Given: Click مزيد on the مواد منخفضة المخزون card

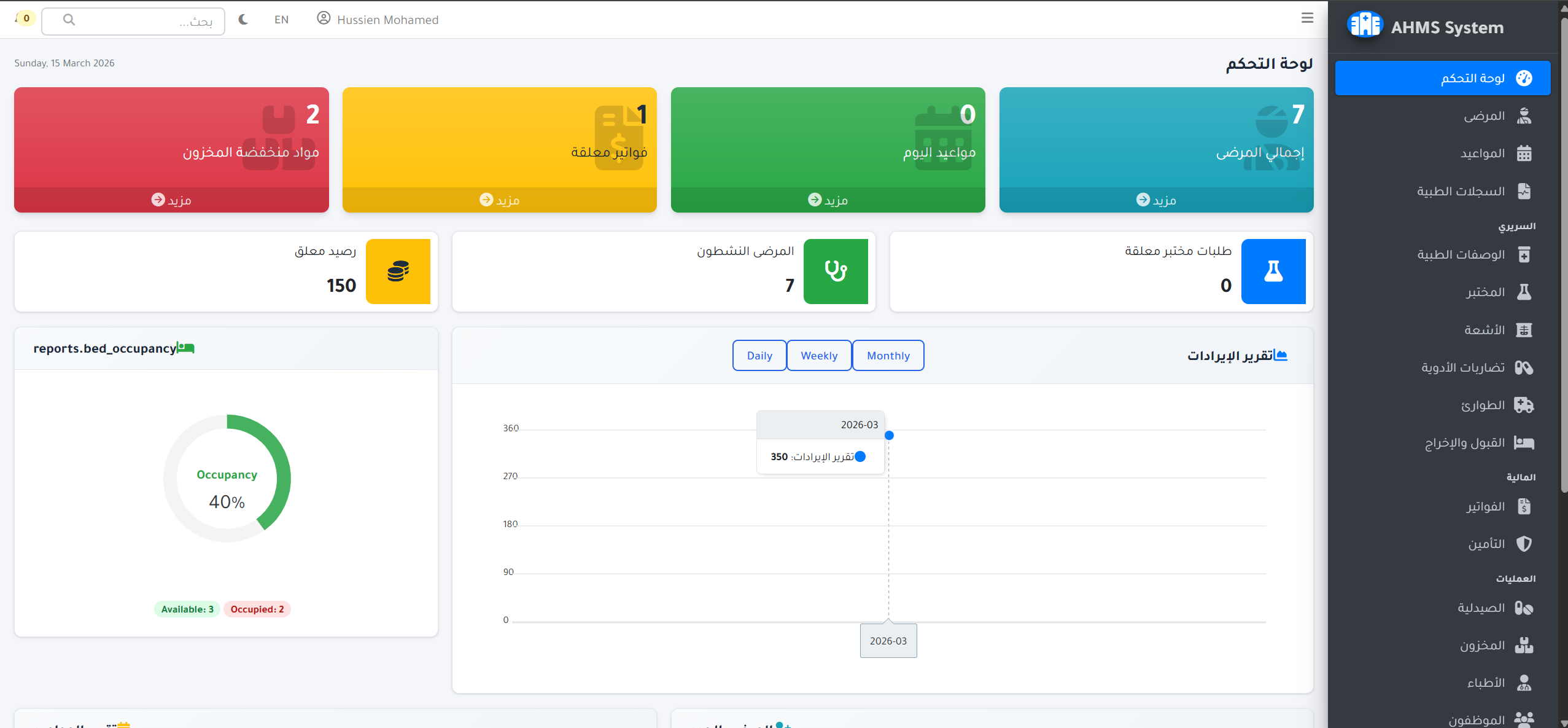Looking at the screenshot, I should coord(171,199).
